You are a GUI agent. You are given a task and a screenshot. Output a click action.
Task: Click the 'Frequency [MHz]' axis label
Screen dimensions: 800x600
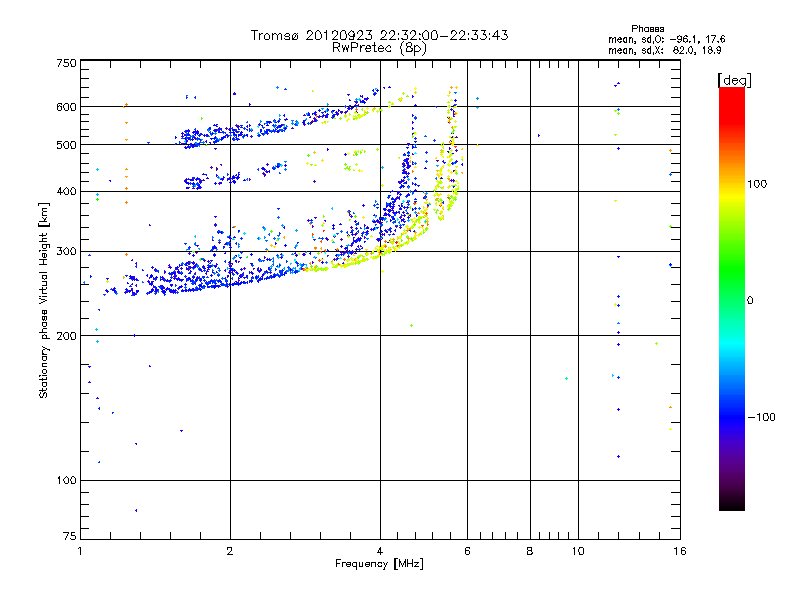click(x=379, y=564)
